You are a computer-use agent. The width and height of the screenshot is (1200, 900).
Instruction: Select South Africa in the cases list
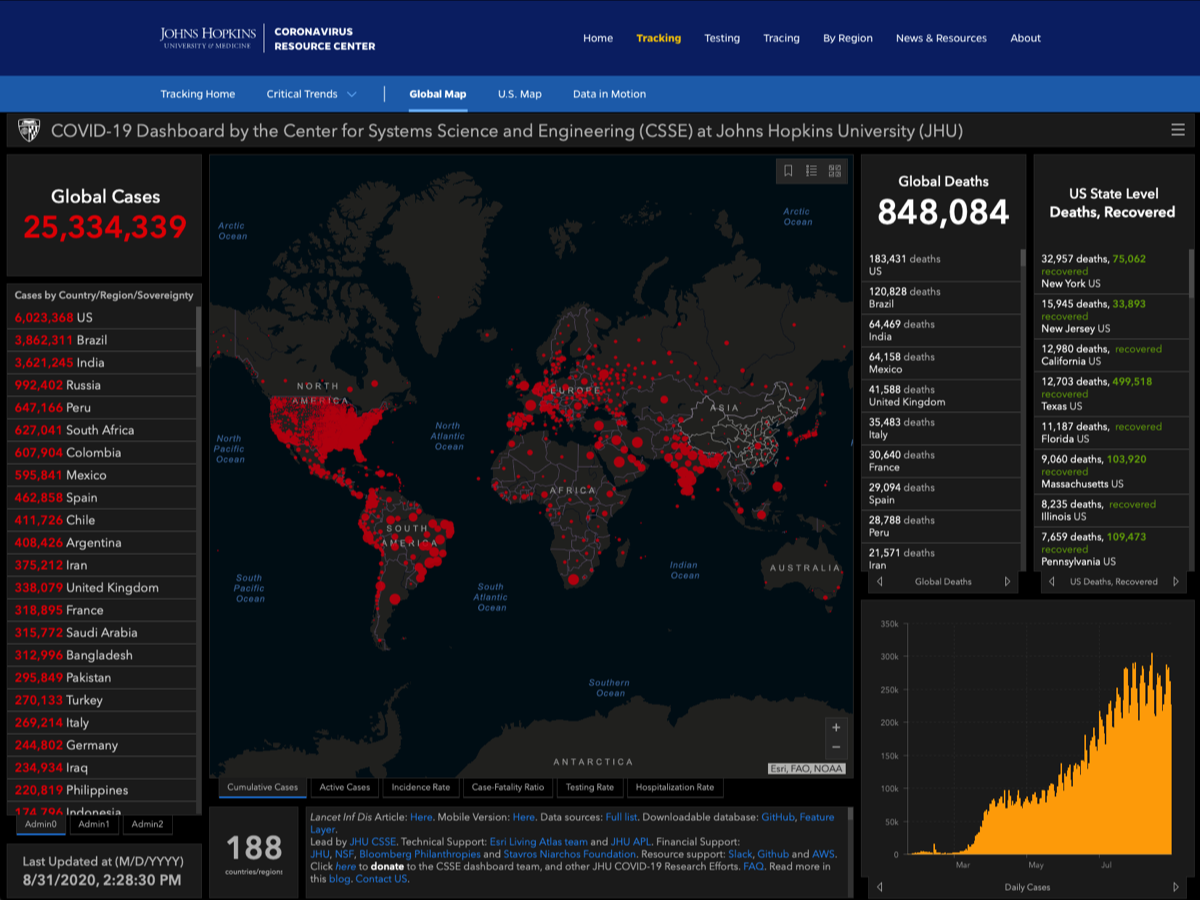pos(104,430)
